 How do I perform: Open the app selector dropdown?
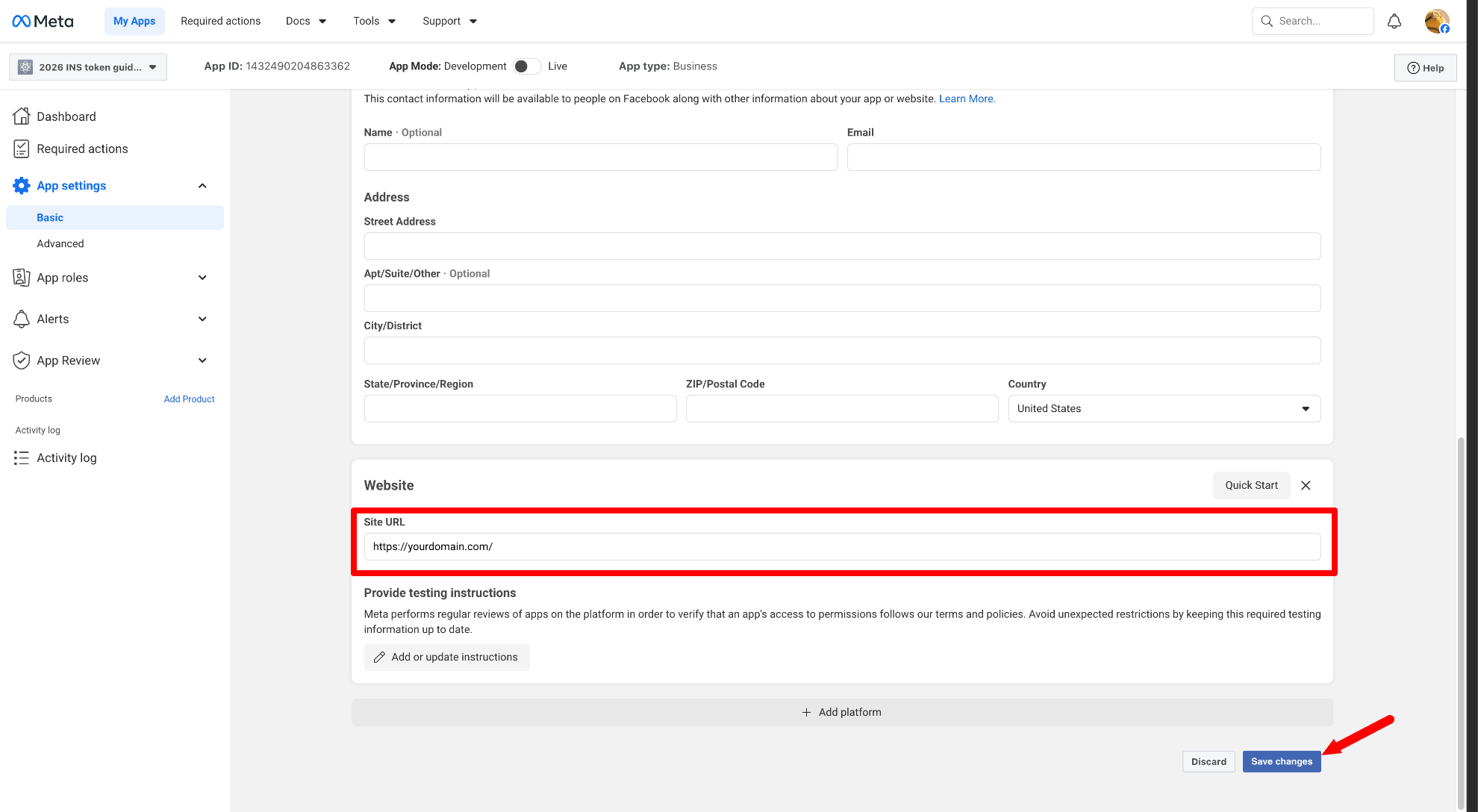88,67
